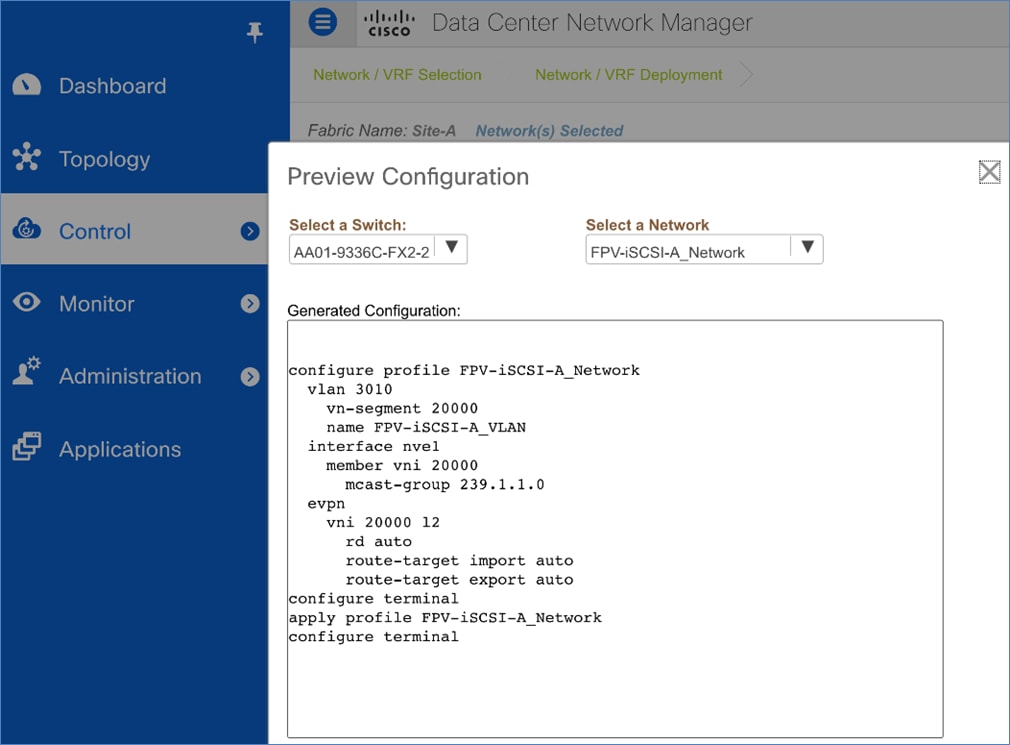Expand the Control submenu arrow

tap(250, 231)
